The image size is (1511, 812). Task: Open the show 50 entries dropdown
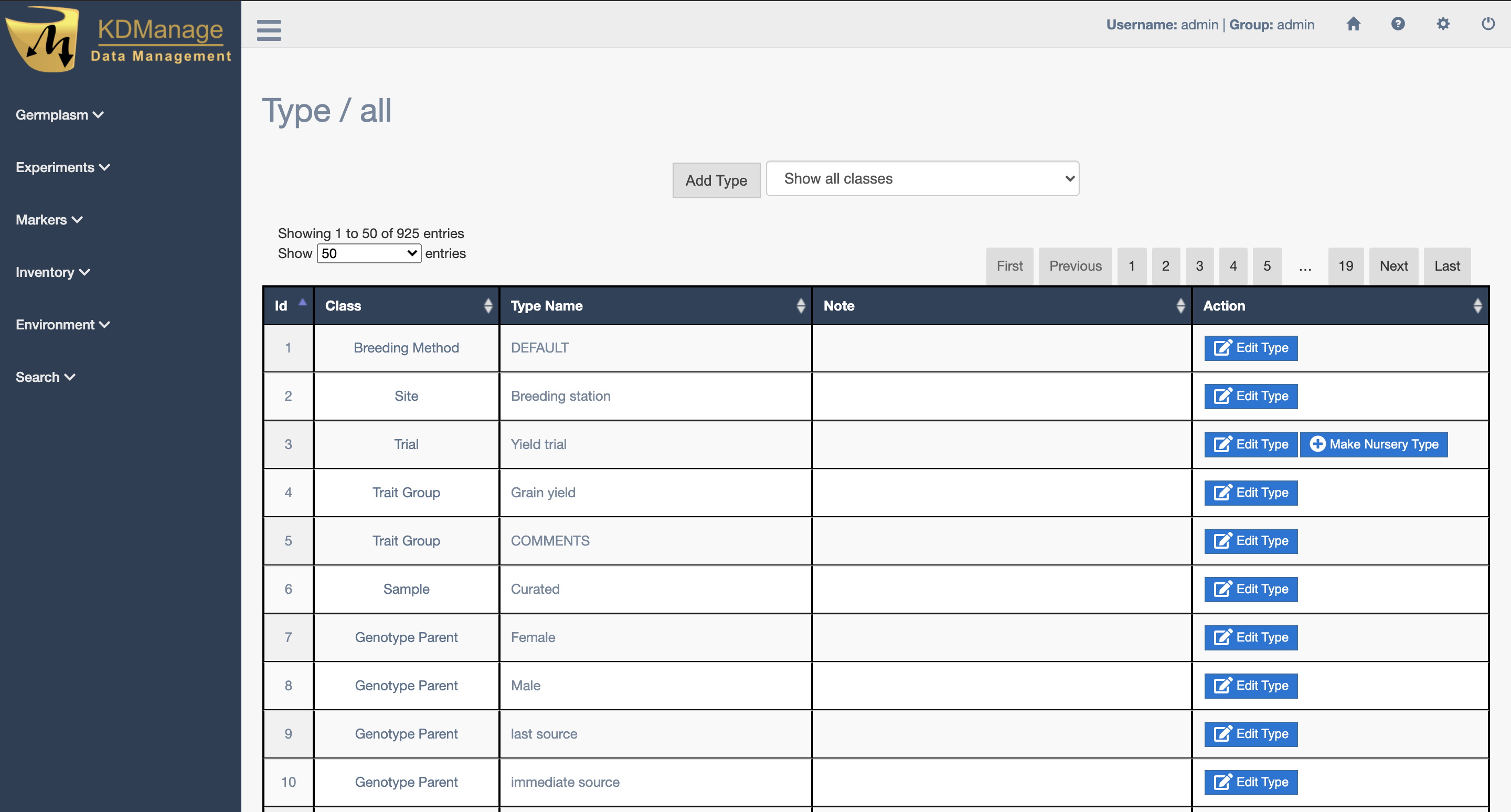click(x=369, y=253)
